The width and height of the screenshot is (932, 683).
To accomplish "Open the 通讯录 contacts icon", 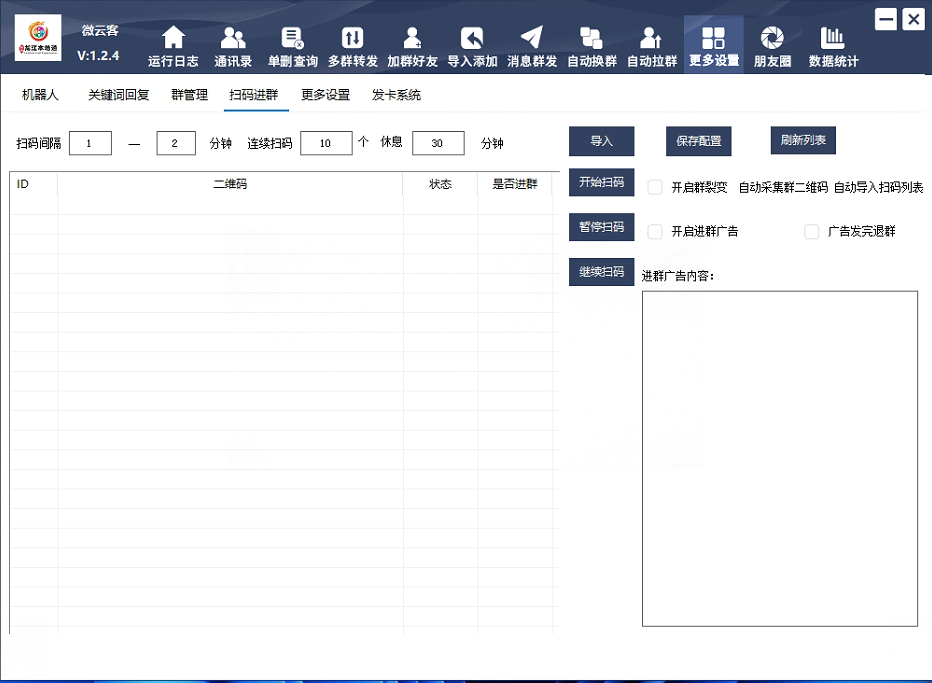I will click(233, 39).
